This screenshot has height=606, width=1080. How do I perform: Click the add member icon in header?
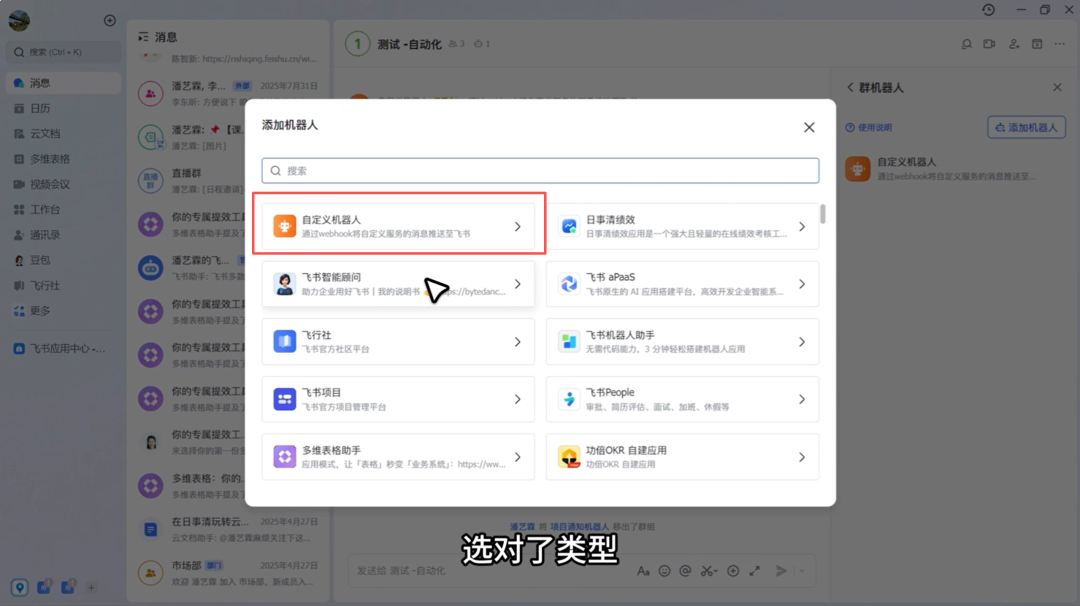[1014, 44]
